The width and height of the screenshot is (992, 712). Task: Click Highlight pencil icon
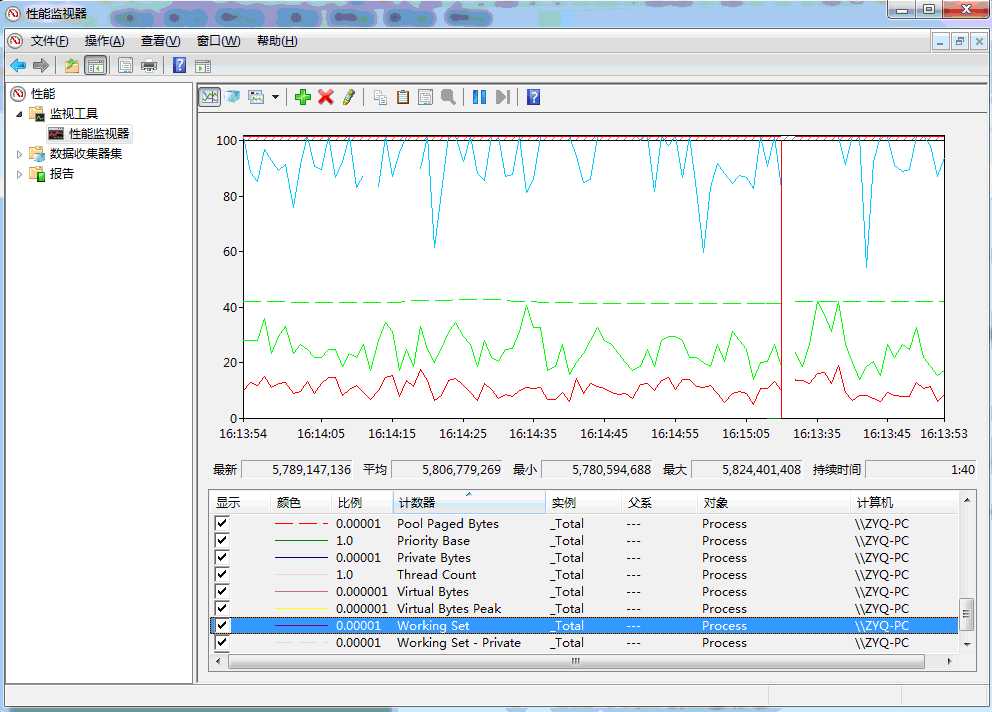point(349,97)
